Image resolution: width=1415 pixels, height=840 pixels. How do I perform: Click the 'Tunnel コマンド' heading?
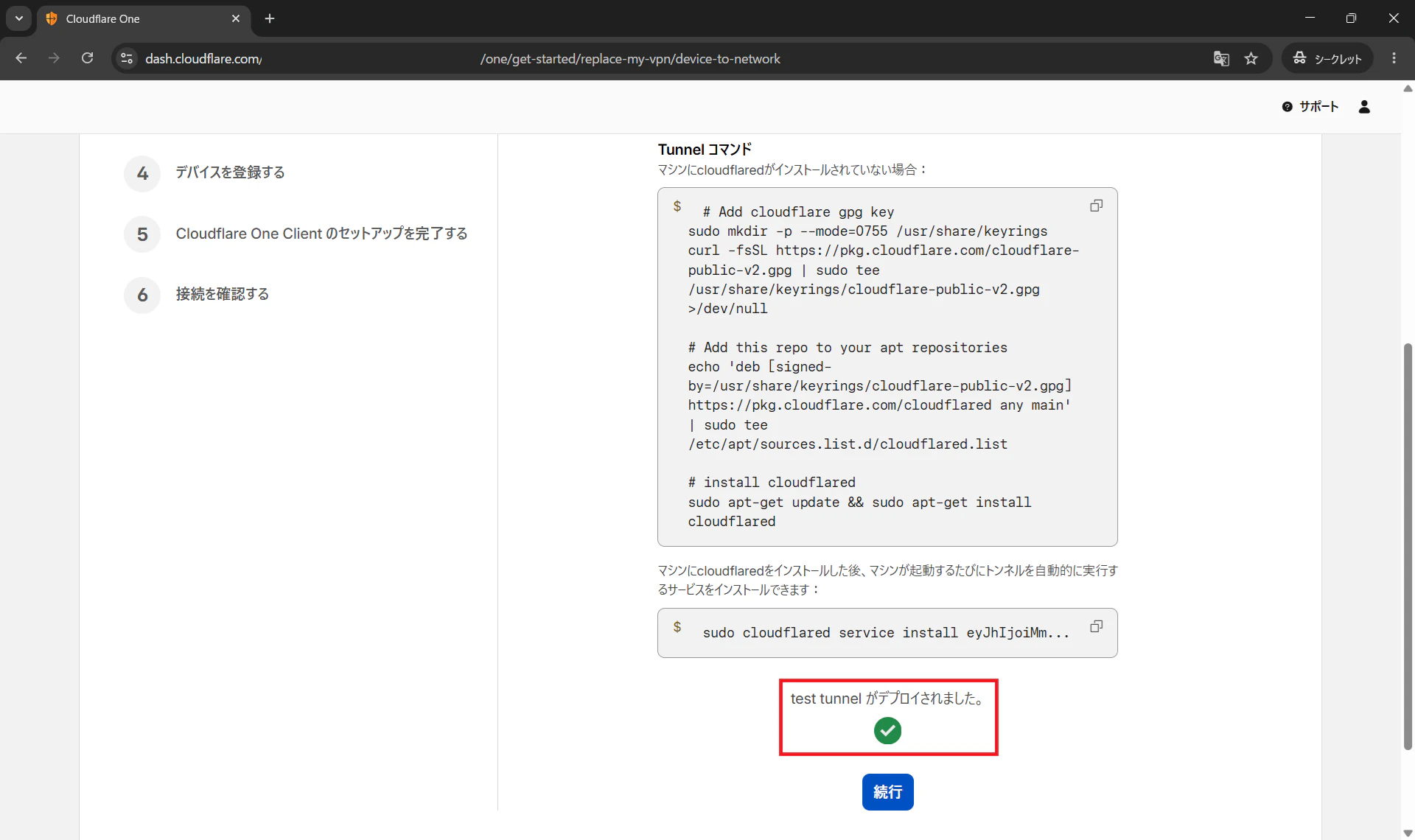tap(705, 150)
